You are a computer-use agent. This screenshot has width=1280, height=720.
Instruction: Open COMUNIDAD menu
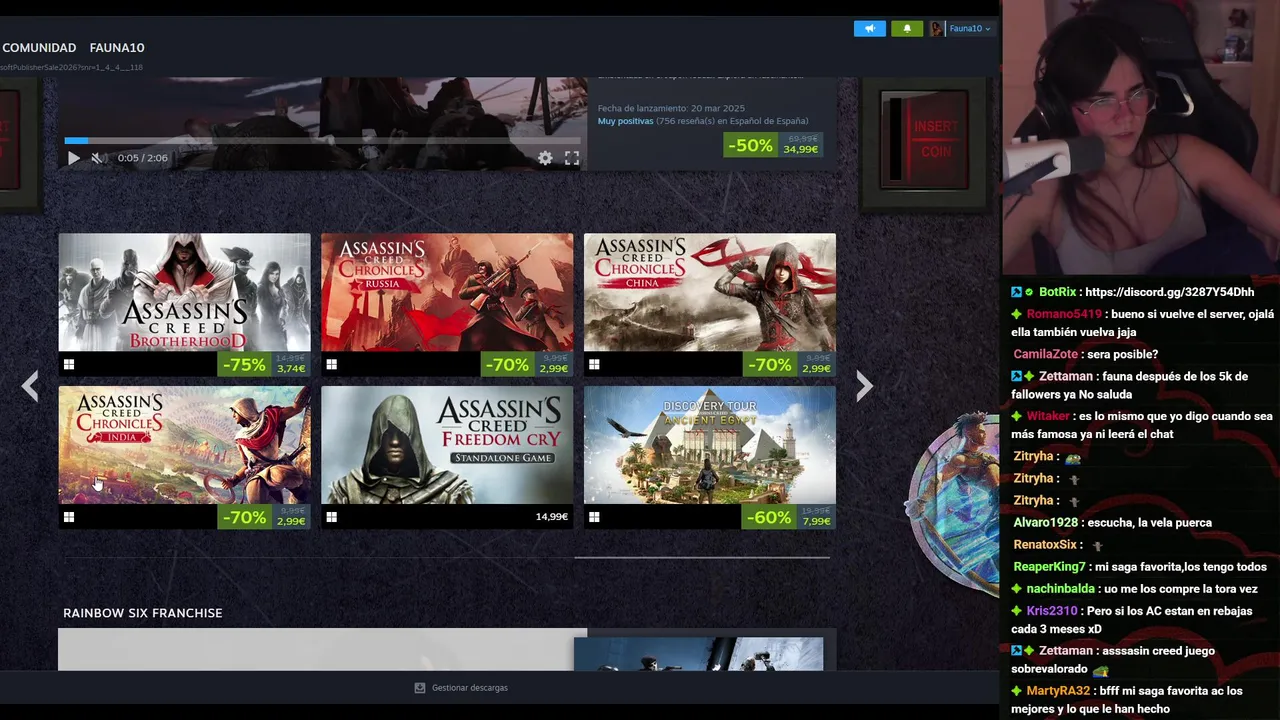click(39, 48)
